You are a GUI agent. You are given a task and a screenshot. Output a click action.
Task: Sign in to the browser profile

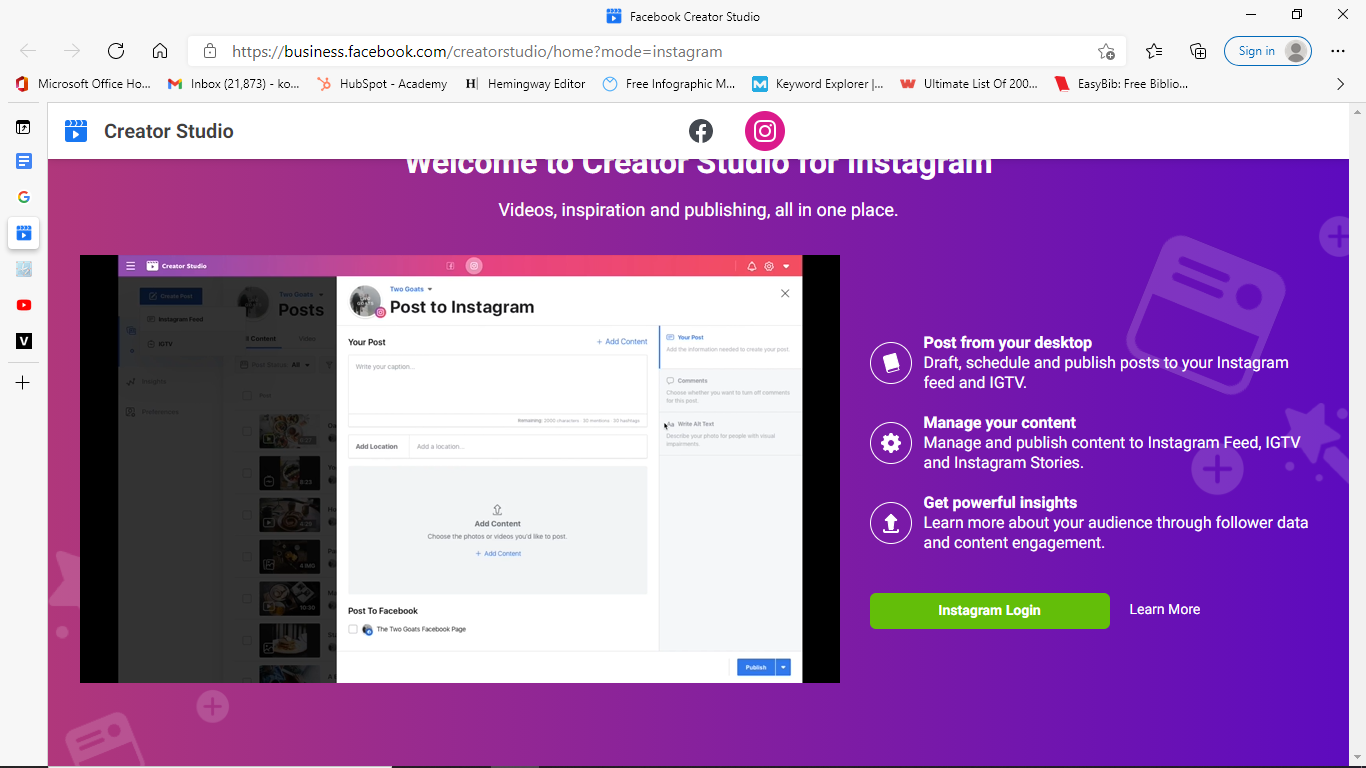(x=1268, y=51)
